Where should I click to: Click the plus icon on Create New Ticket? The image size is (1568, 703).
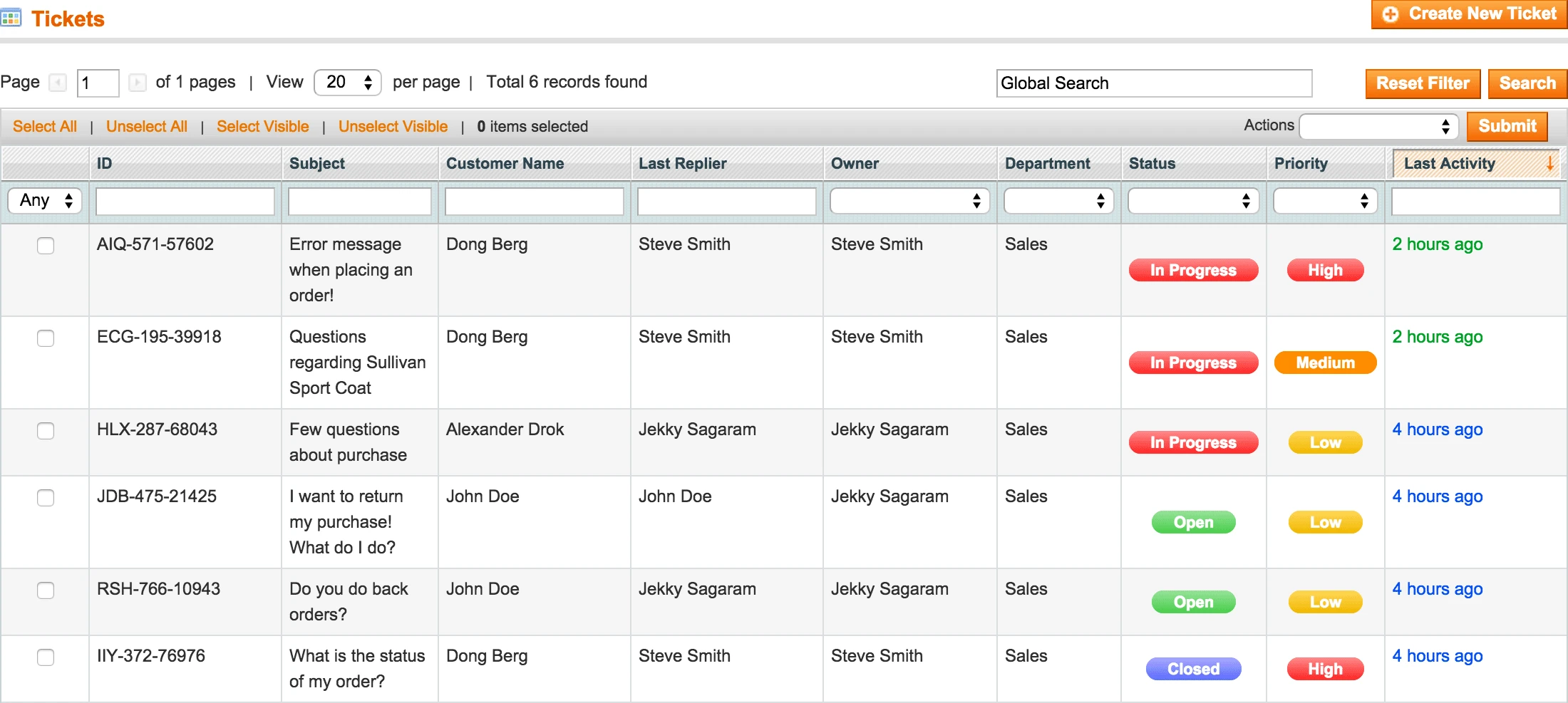[1390, 14]
